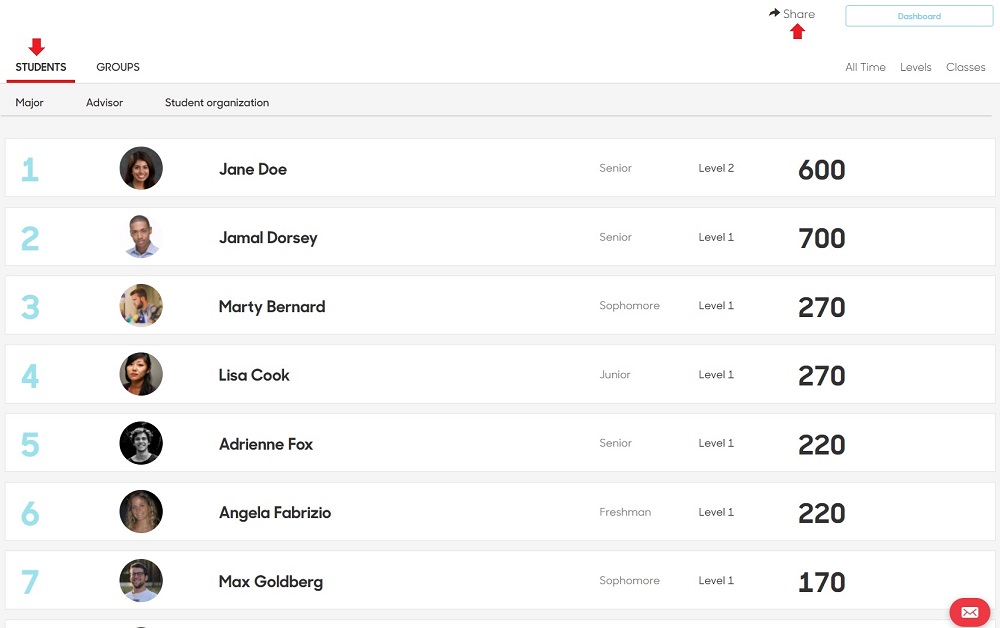Select Lisa Cook's avatar picture
The image size is (1000, 628).
pos(141,374)
